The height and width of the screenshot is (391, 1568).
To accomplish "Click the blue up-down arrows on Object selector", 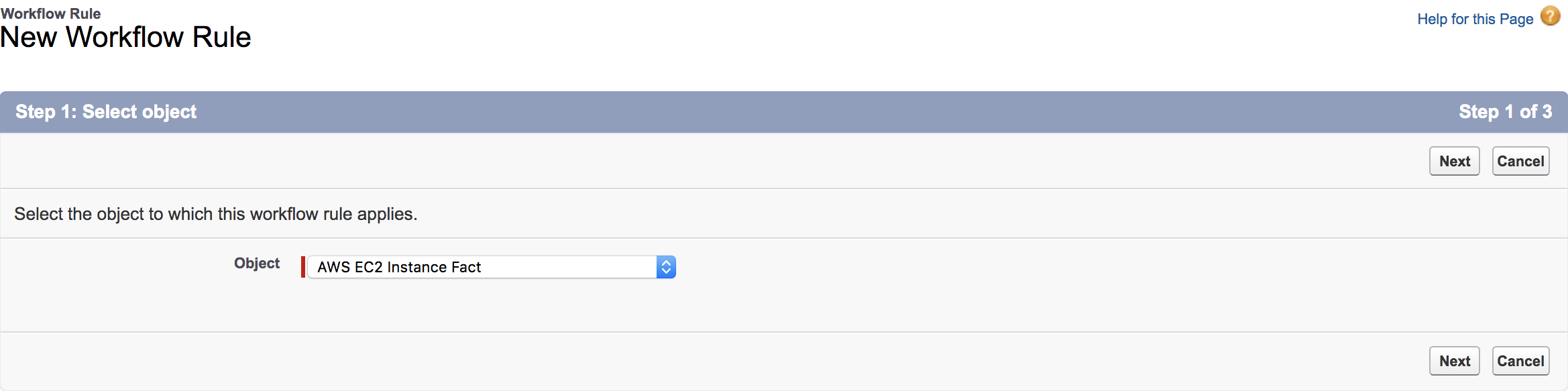I will (x=666, y=267).
